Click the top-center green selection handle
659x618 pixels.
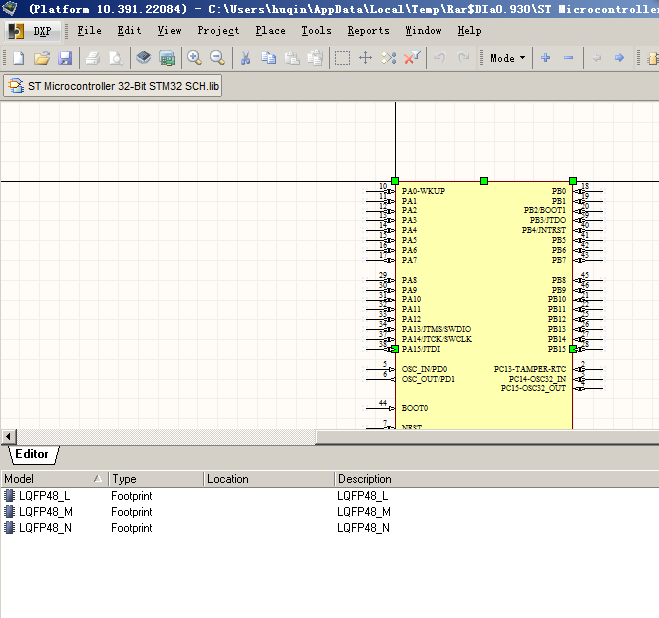click(484, 181)
